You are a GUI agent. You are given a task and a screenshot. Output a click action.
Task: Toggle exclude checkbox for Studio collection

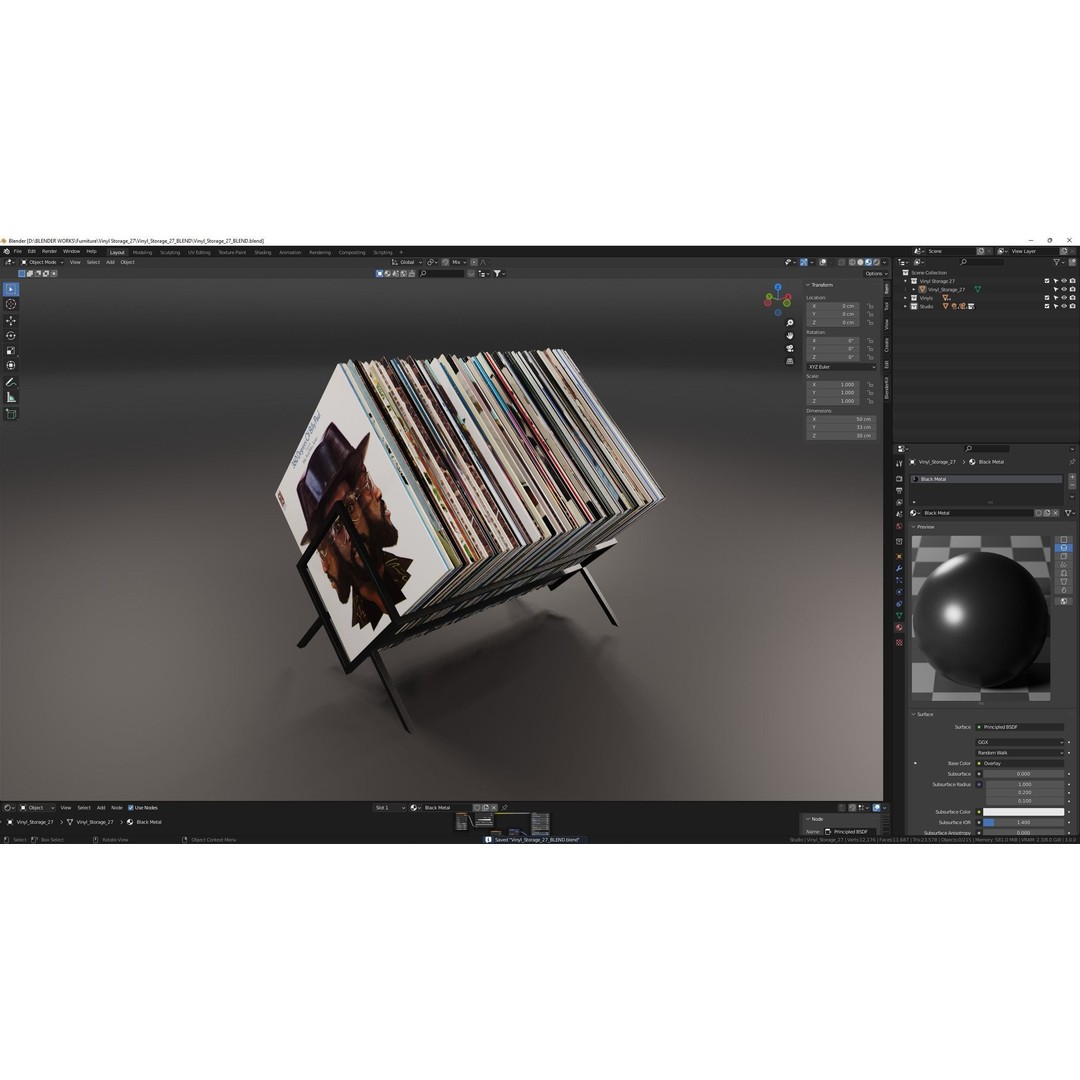(x=1047, y=307)
